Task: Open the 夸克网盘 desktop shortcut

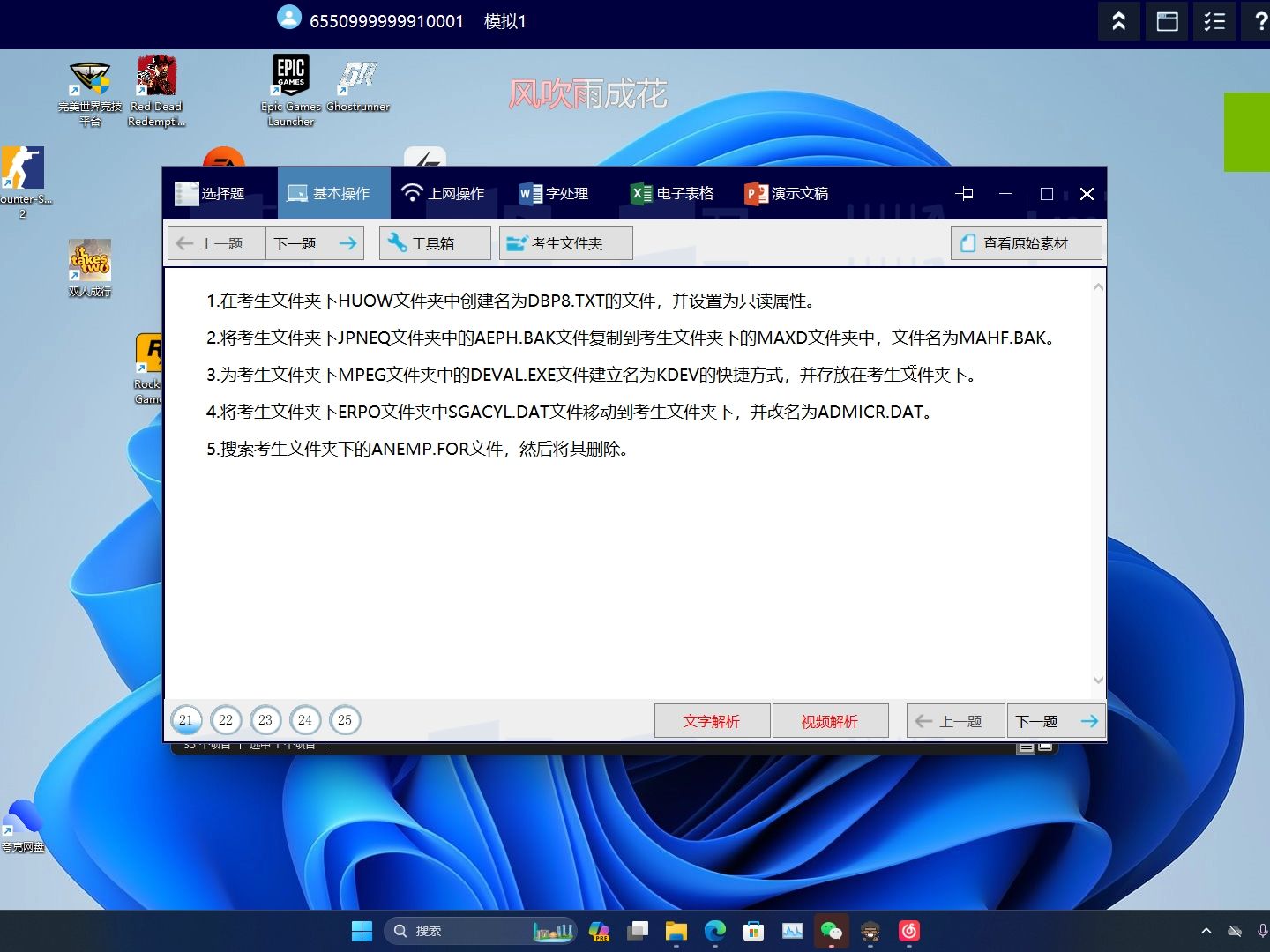Action: pos(23,826)
